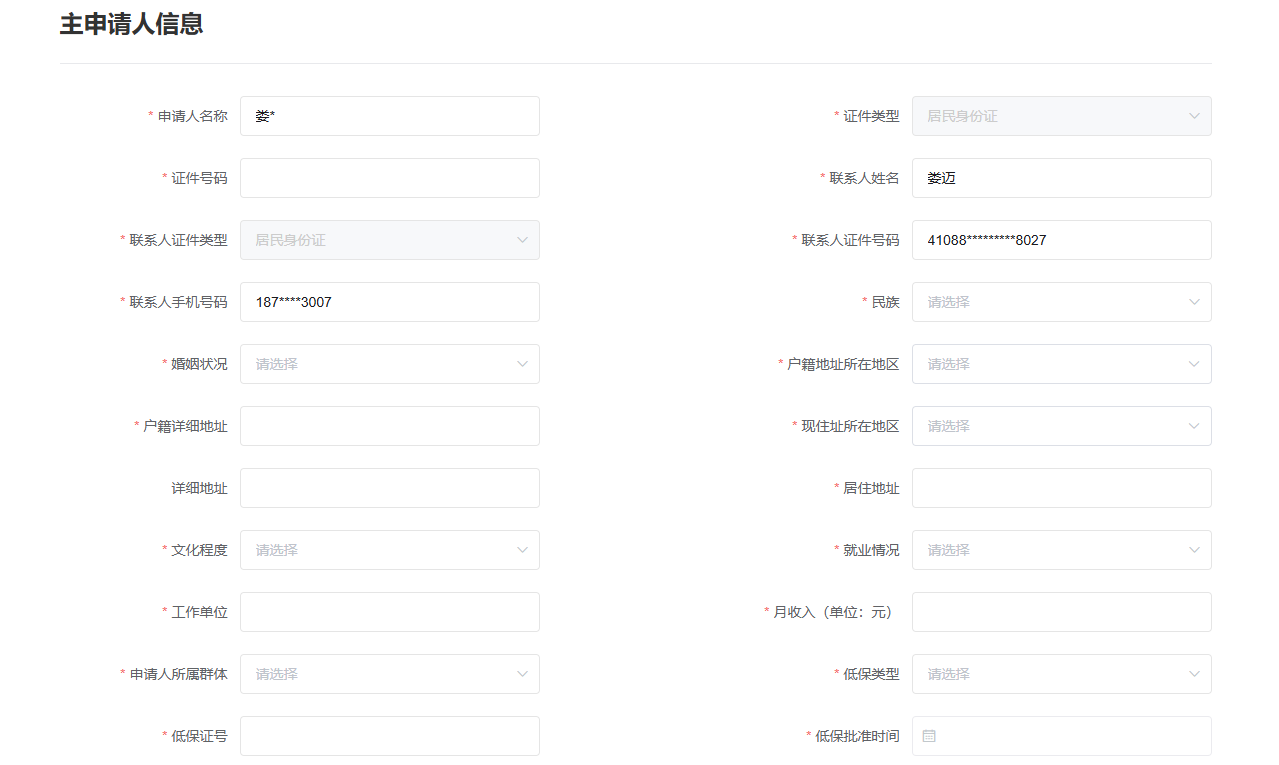Image resolution: width=1279 pixels, height=765 pixels.
Task: Expand the 低保类型 dropdown
Action: click(x=1062, y=674)
